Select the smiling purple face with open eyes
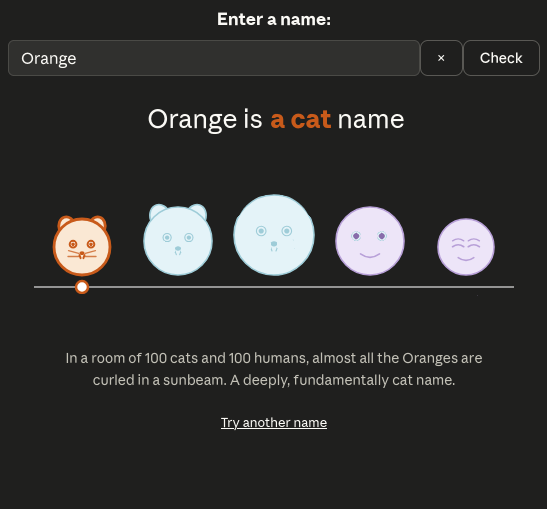Image resolution: width=547 pixels, height=509 pixels. (370, 241)
